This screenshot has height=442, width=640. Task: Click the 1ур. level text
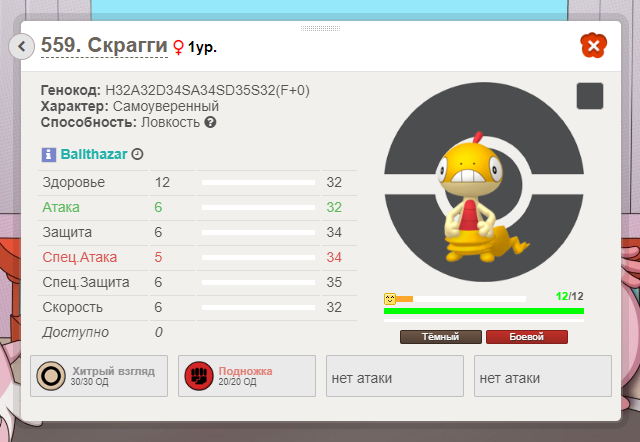(202, 47)
